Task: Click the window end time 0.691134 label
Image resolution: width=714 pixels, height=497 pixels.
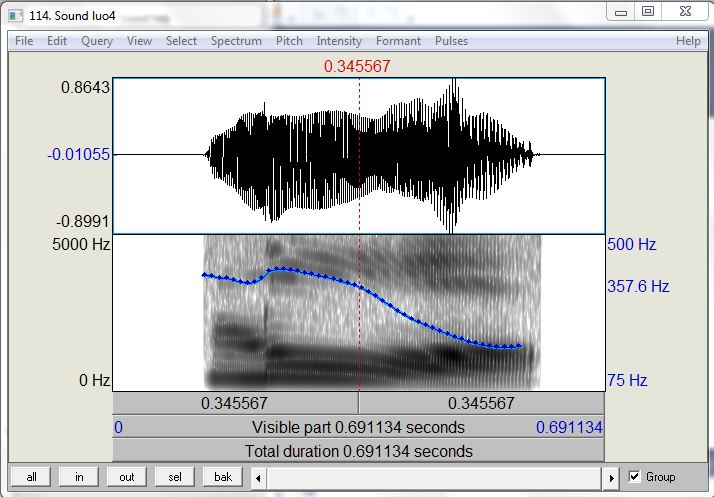Action: click(x=569, y=427)
